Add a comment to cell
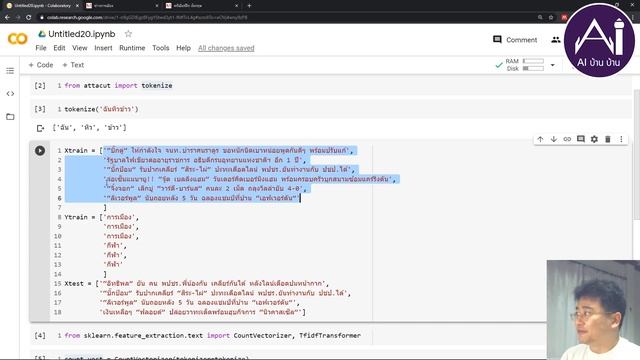 pyautogui.click(x=581, y=139)
